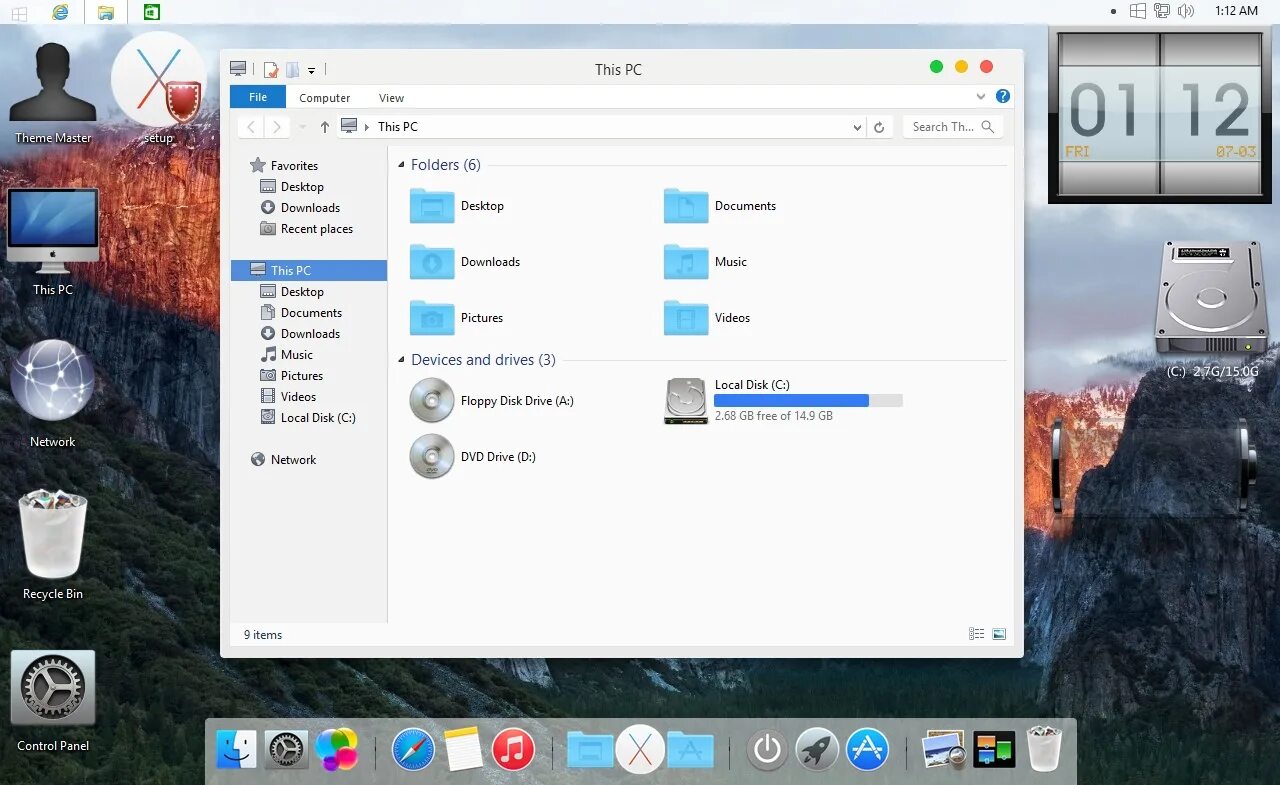Select the setup desktop icon
1280x785 pixels.
pos(158,88)
